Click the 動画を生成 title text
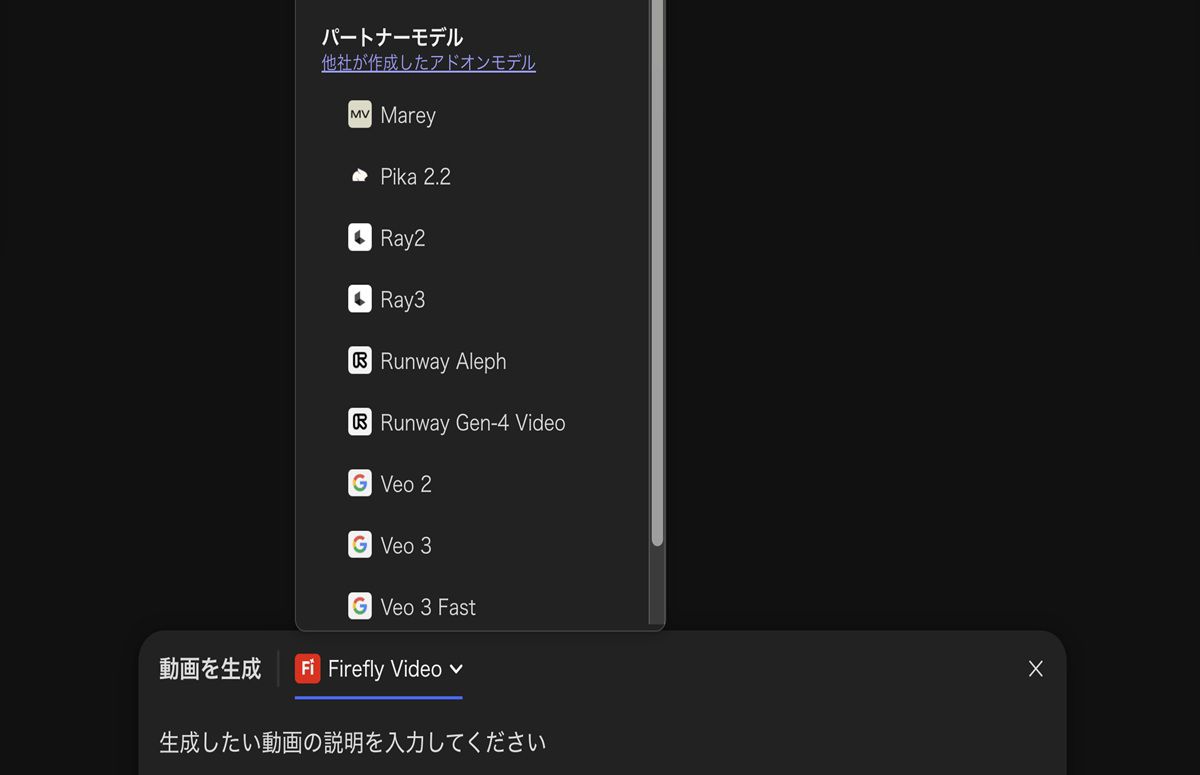 click(210, 668)
